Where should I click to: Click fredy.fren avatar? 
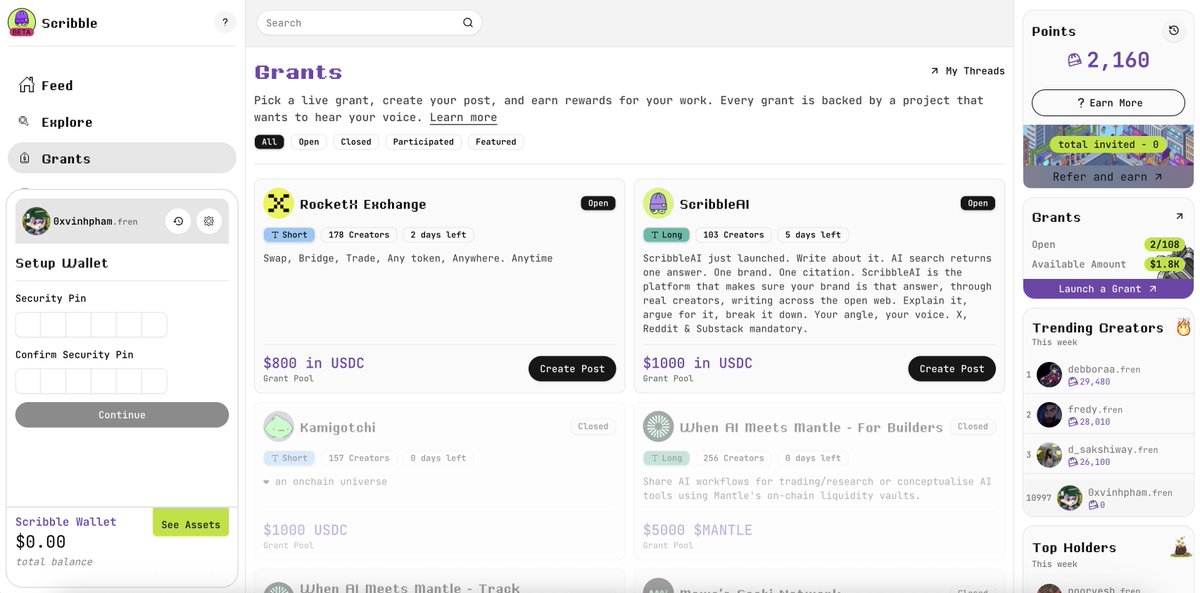coord(1049,414)
